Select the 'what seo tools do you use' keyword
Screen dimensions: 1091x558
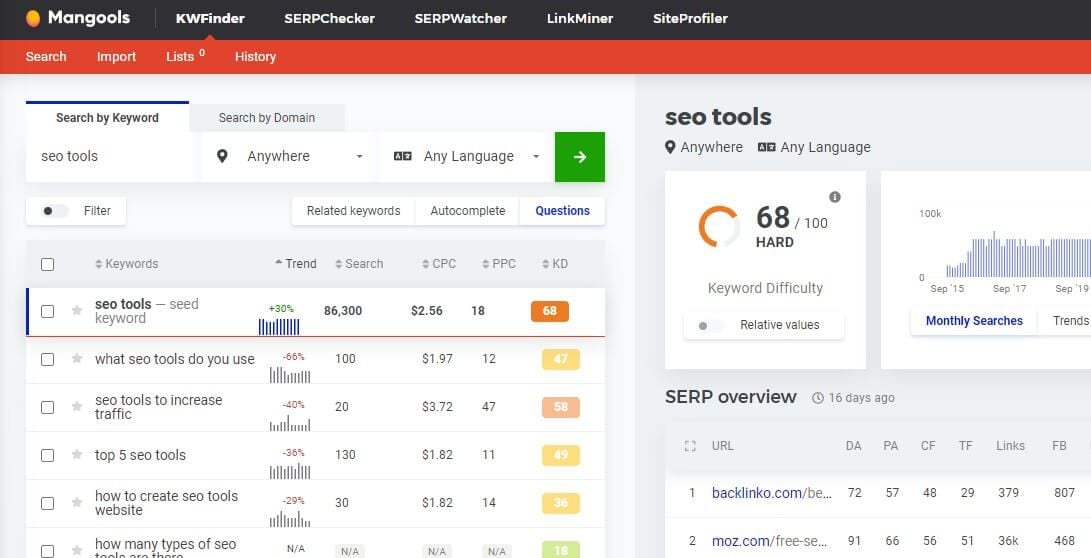click(x=175, y=359)
